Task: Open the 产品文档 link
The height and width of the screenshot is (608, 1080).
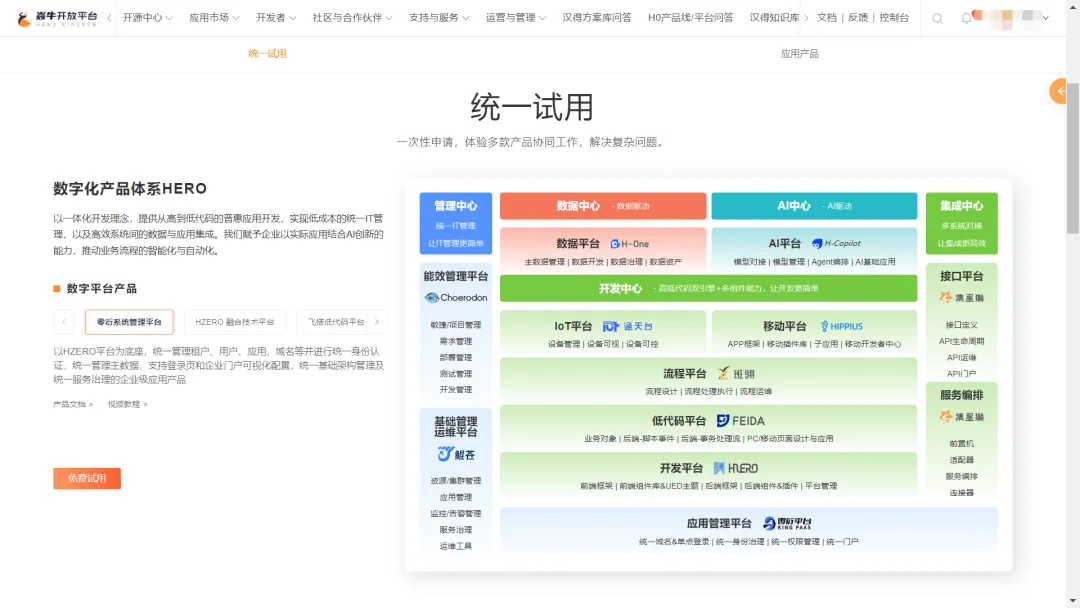Action: (x=72, y=404)
